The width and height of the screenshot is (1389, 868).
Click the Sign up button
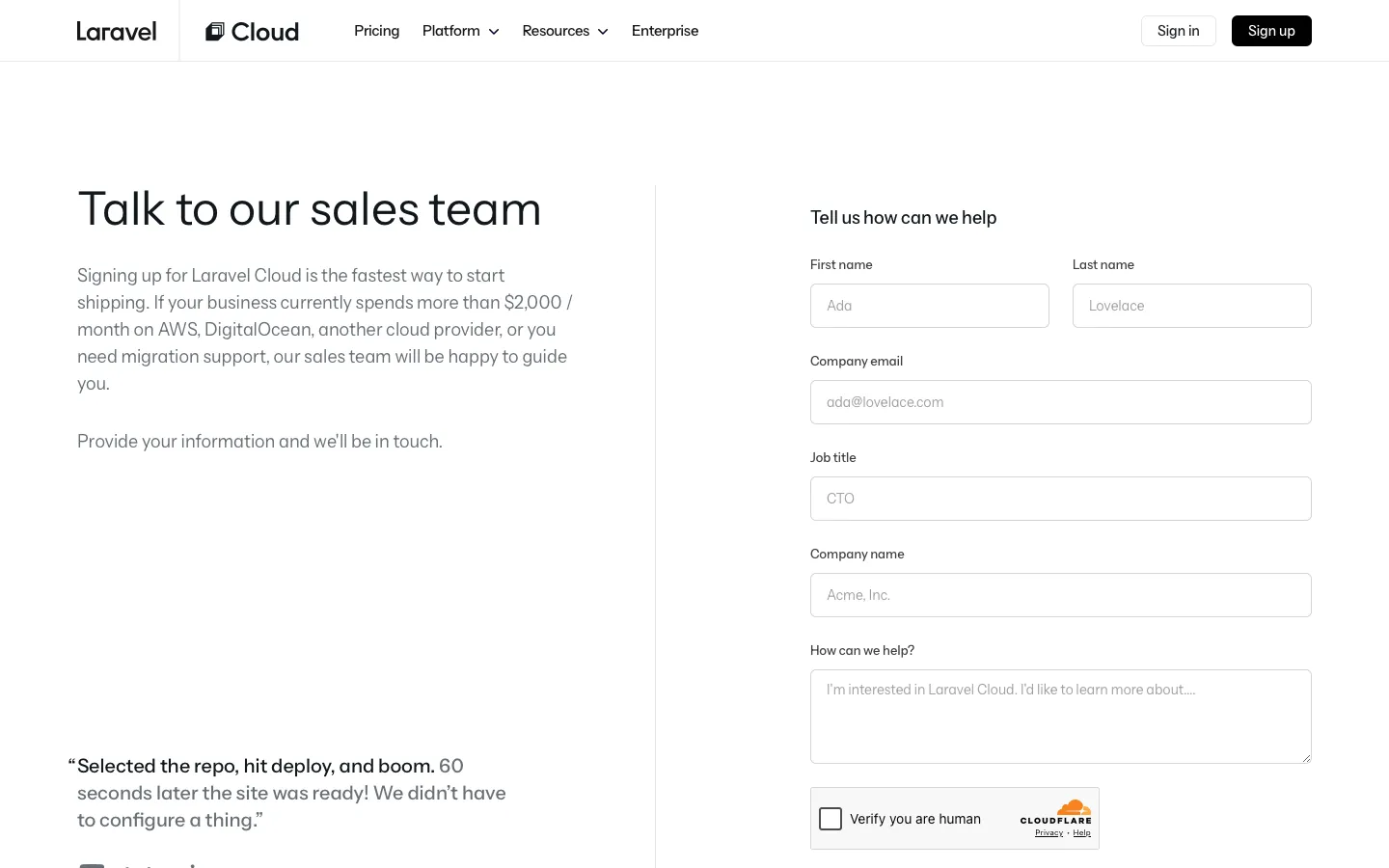[x=1271, y=31]
